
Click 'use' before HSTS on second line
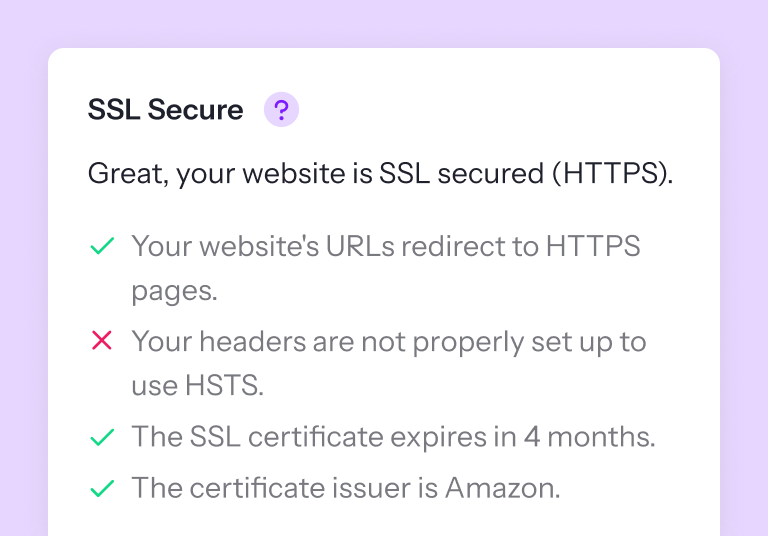[154, 386]
